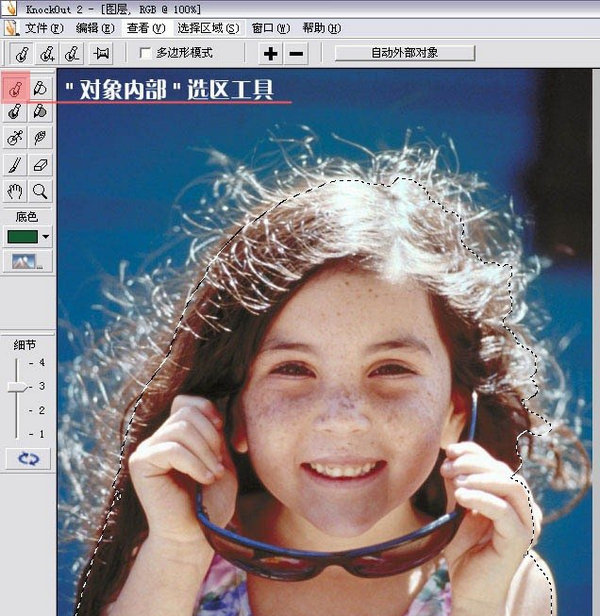Switch to subtract-from-selection mode icon
Viewport: 600px width, 616px height.
tap(72, 53)
